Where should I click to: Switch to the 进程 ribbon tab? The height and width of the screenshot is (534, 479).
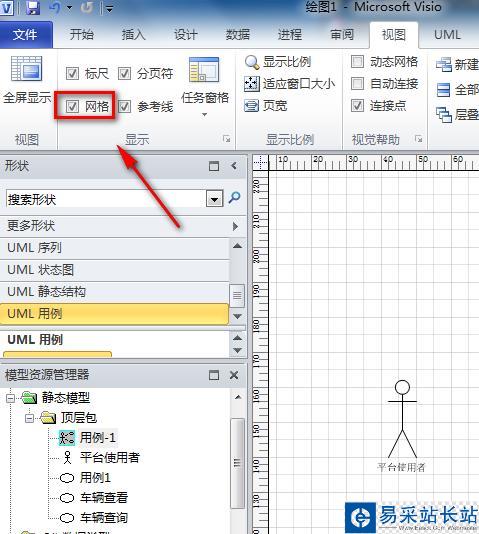[x=290, y=34]
